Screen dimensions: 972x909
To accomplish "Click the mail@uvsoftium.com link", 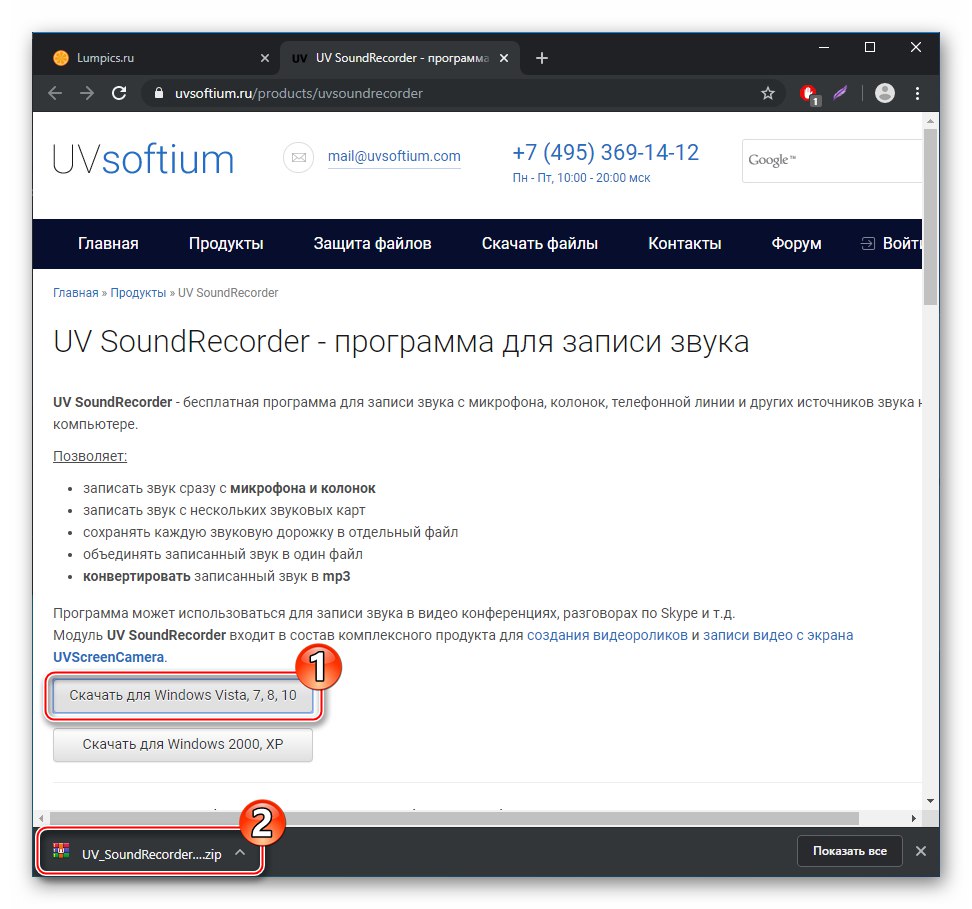I will click(394, 156).
